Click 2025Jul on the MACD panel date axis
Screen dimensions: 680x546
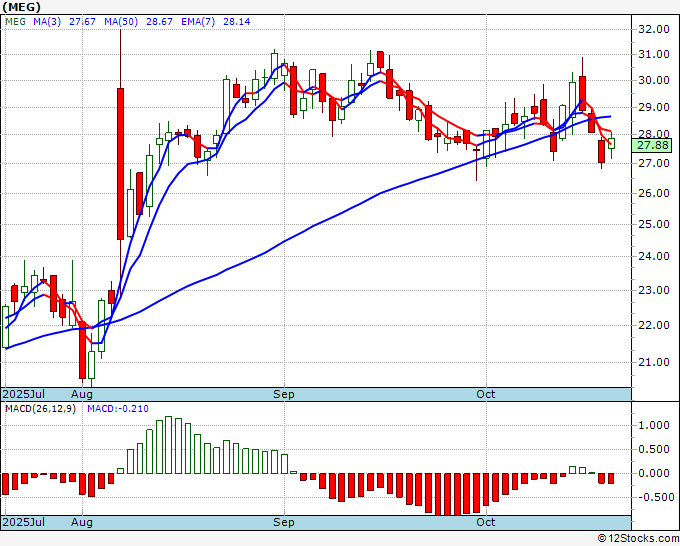23,522
